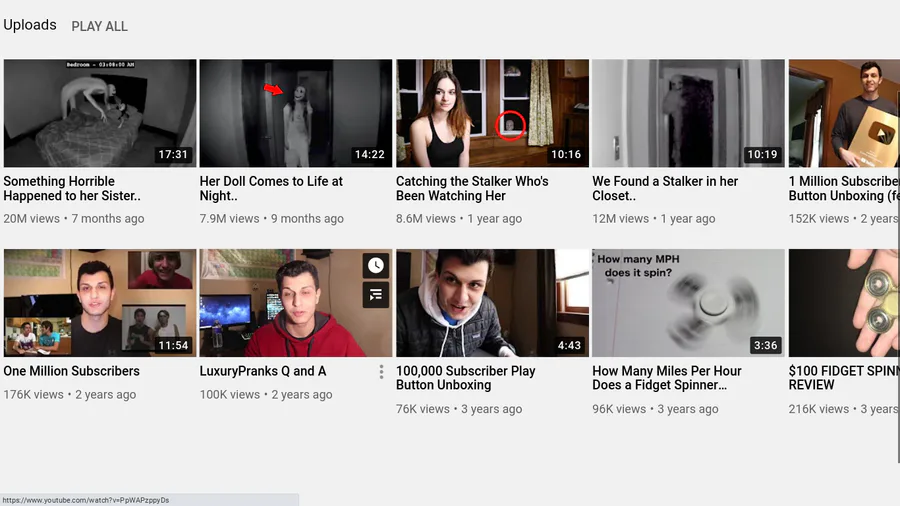The height and width of the screenshot is (506, 900).
Task: Open thumbnail of Something Horrible Happened to her Sister
Action: (x=100, y=113)
